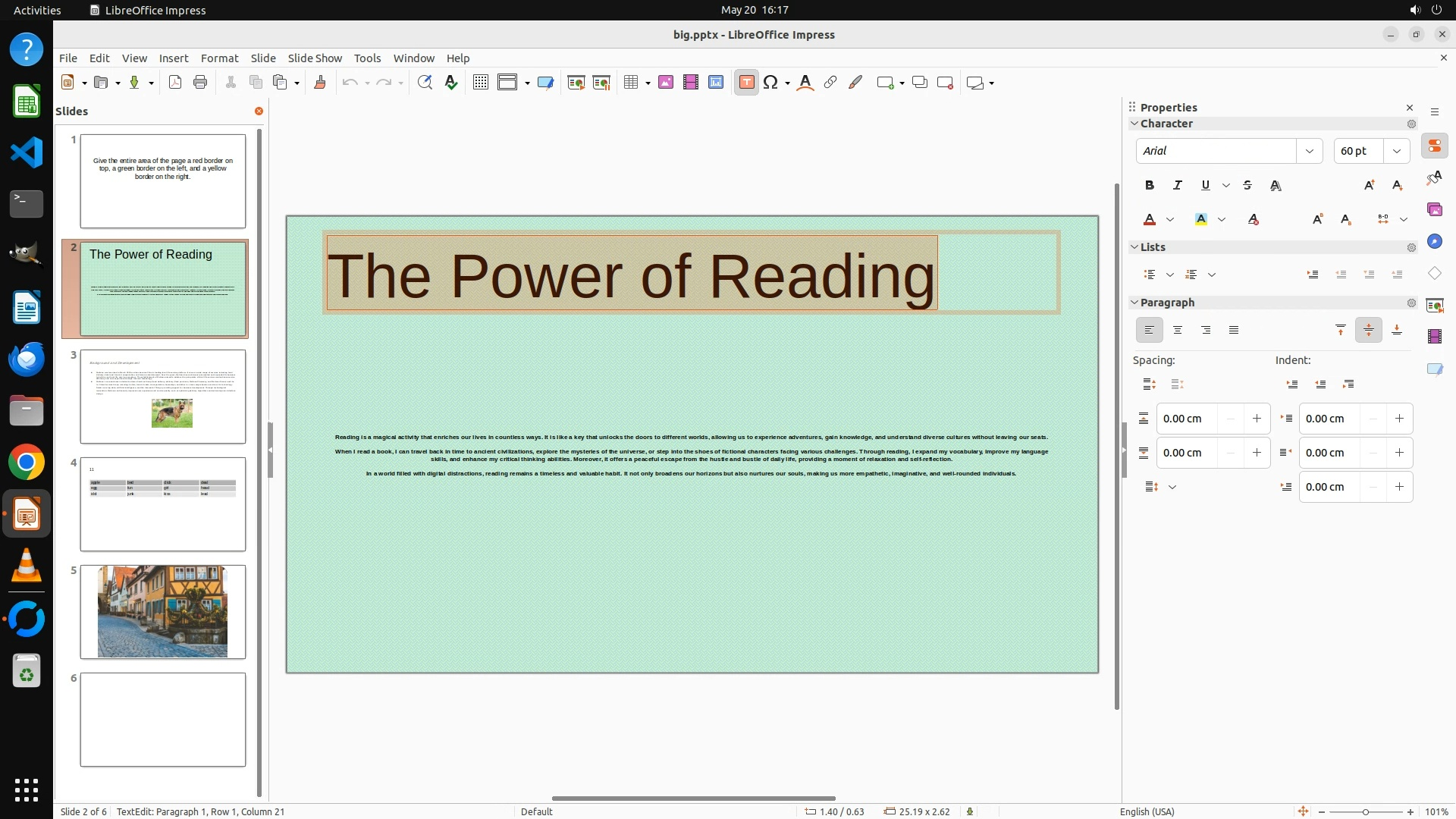
Task: Select slide 5 thumbnail with street photo
Action: 162,611
